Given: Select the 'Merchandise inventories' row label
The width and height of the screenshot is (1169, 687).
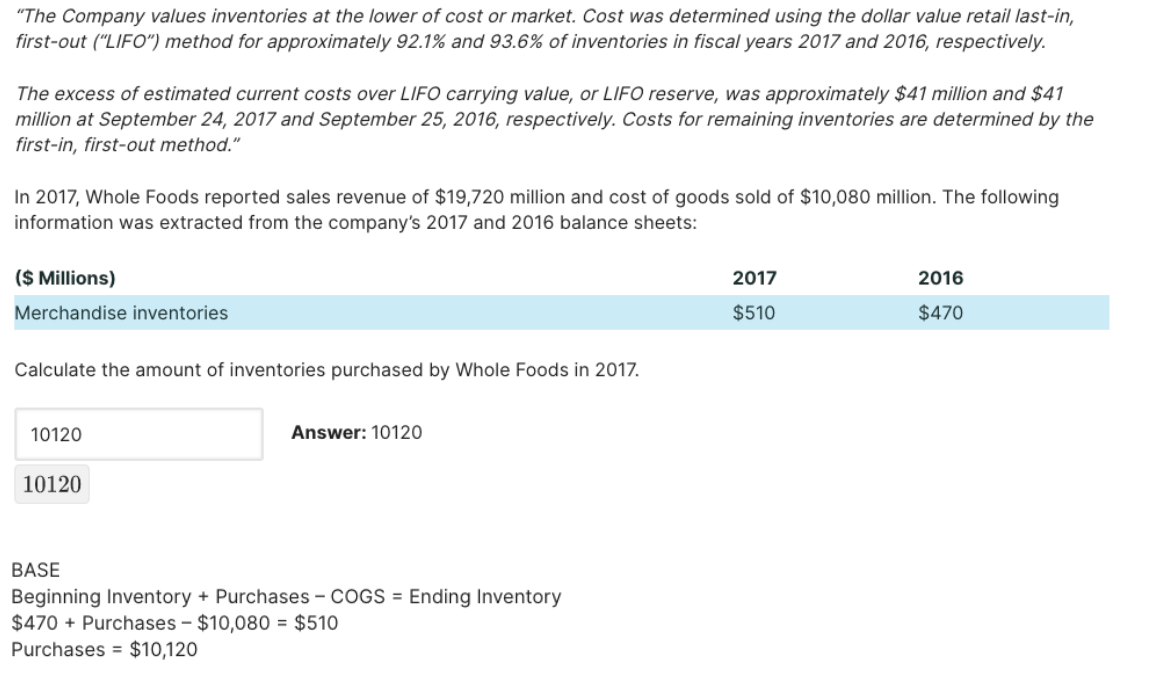Looking at the screenshot, I should click(121, 313).
